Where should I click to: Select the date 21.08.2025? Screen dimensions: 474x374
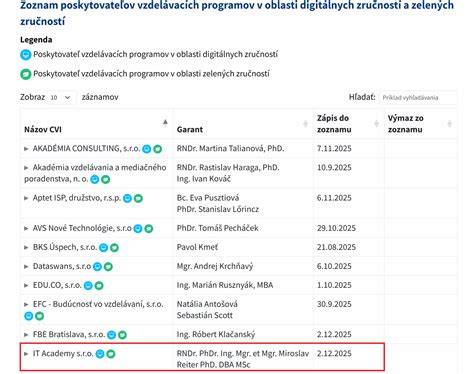point(336,247)
